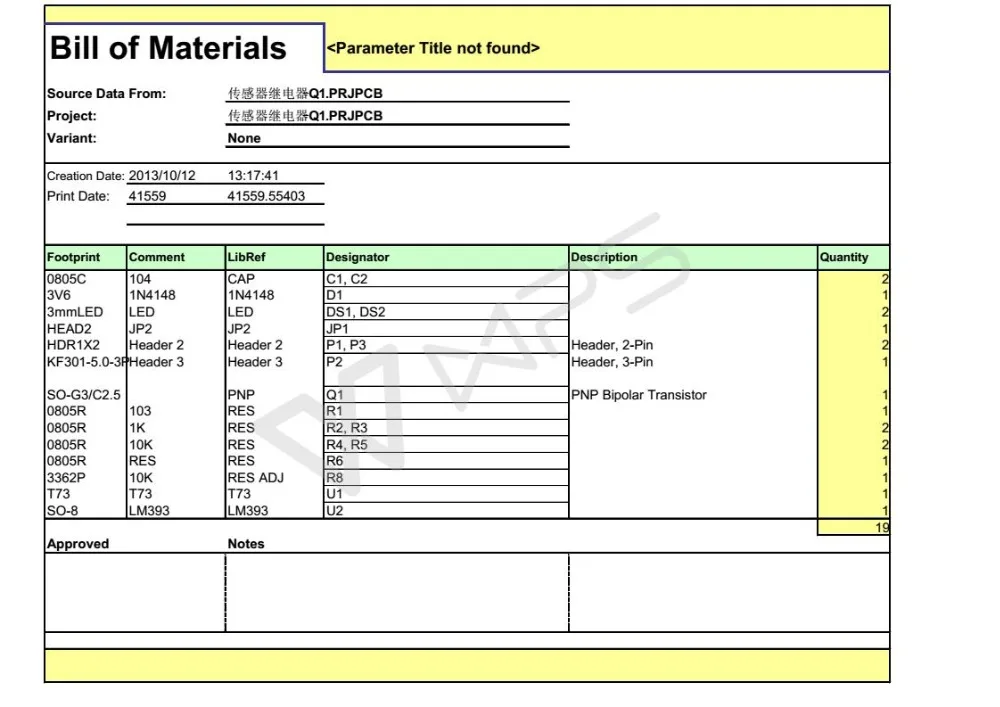
Task: Click the 'P1, P3' designator cell
Action: click(x=446, y=345)
